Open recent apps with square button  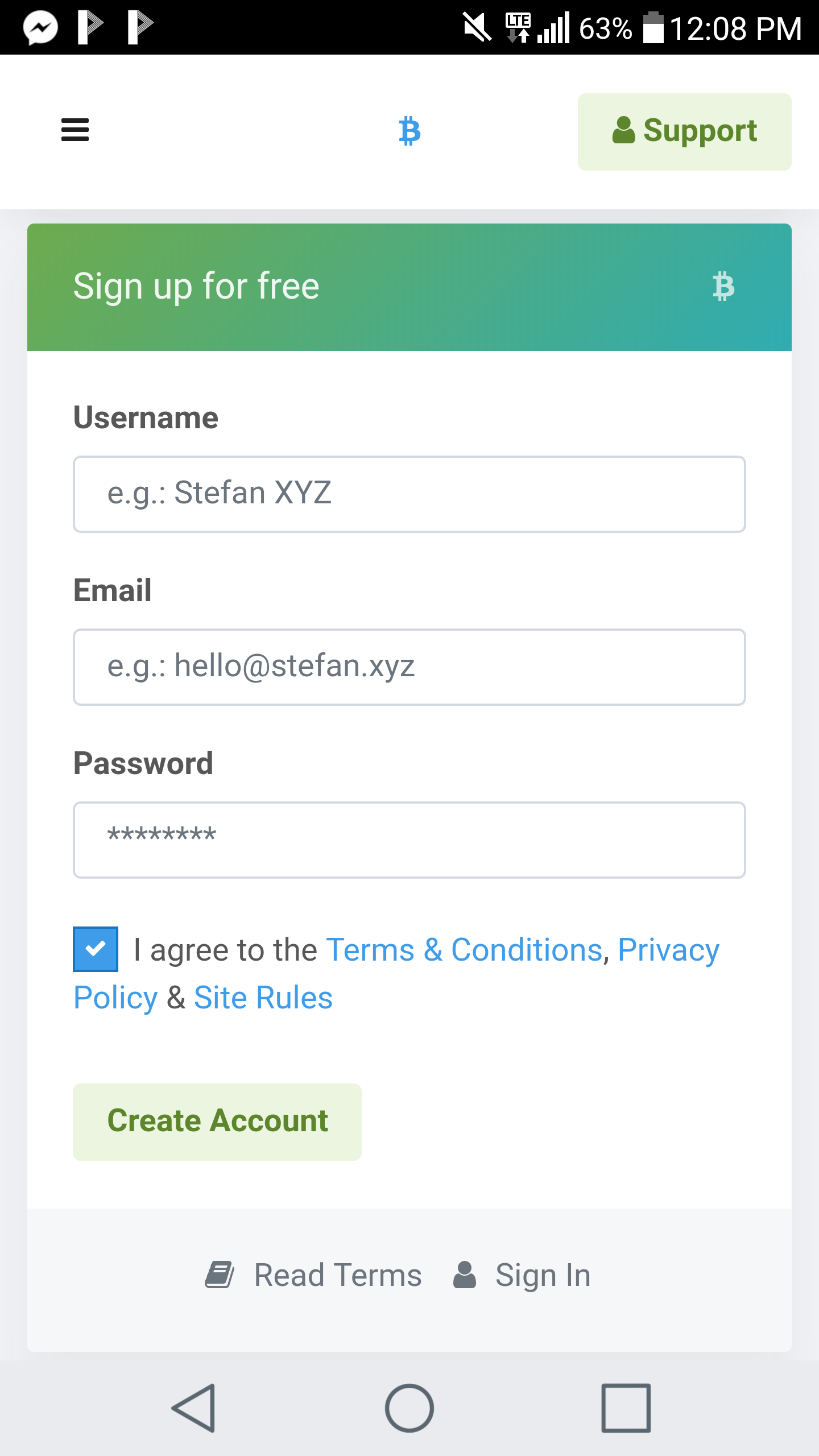[626, 1408]
